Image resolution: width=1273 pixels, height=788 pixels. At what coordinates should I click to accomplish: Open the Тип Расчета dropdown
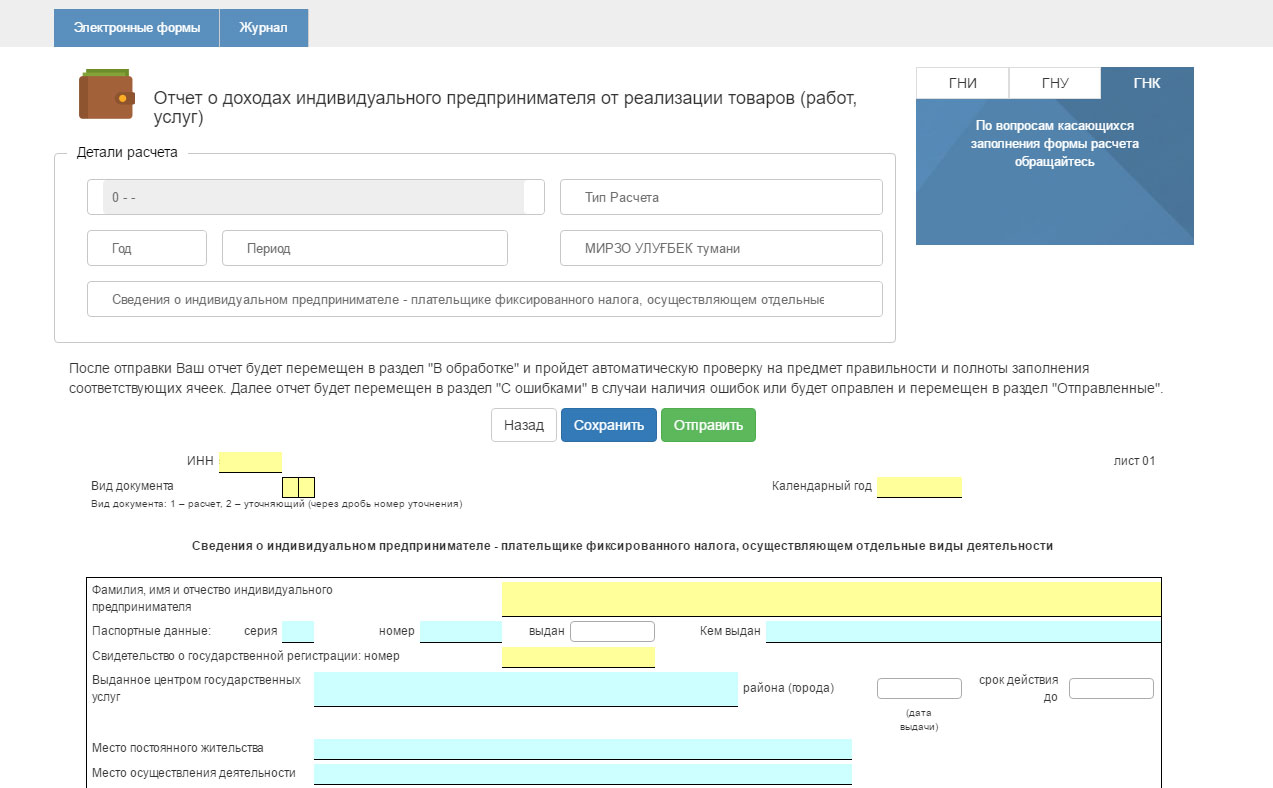pyautogui.click(x=721, y=197)
